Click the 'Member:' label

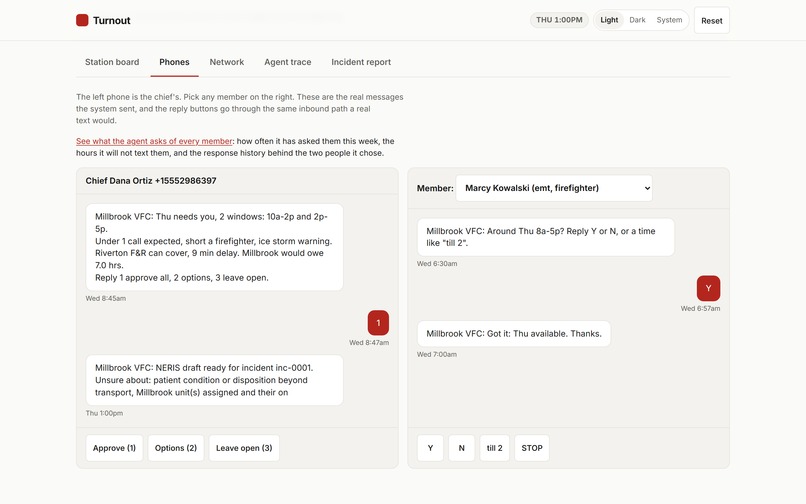tap(435, 188)
